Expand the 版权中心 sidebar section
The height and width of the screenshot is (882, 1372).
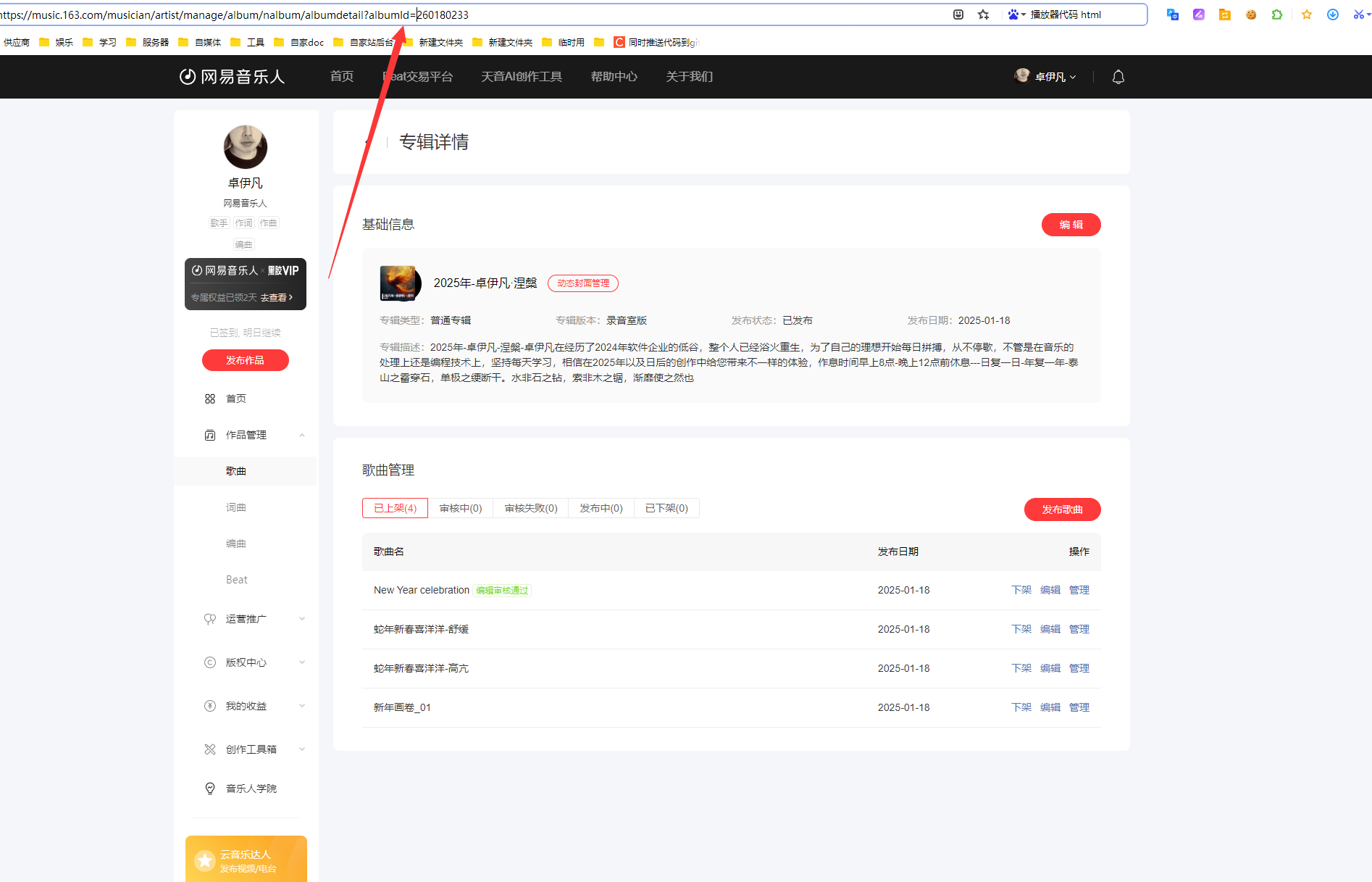click(x=302, y=662)
